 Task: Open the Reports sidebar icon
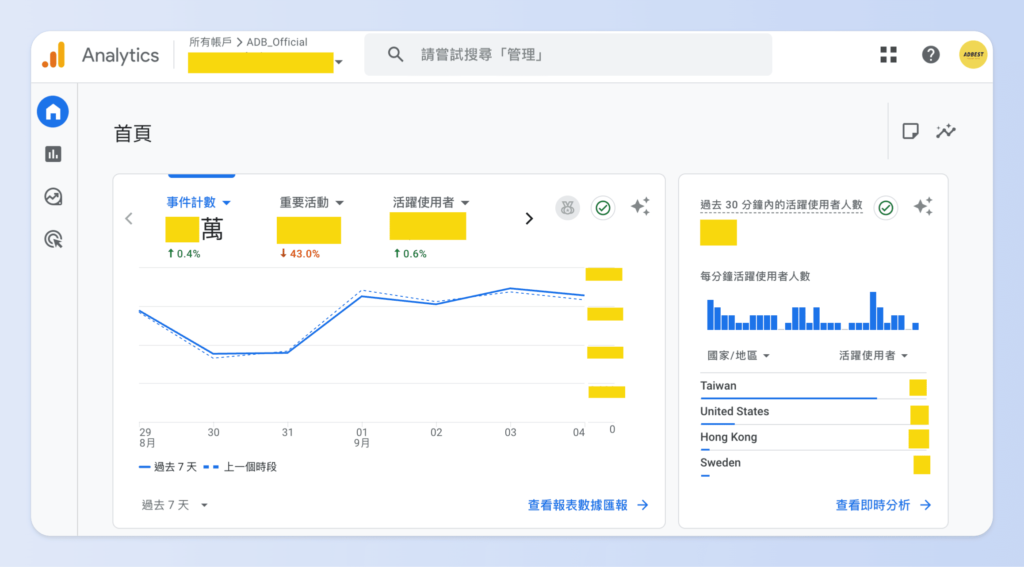pyautogui.click(x=53, y=154)
